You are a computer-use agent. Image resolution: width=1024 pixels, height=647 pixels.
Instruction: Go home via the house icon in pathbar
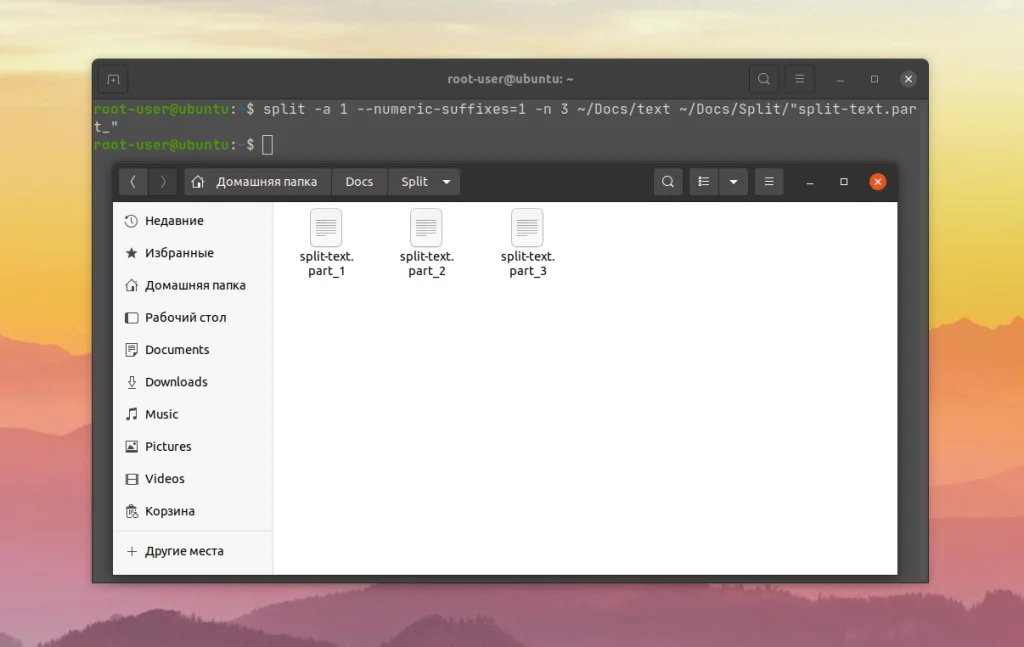coord(196,182)
